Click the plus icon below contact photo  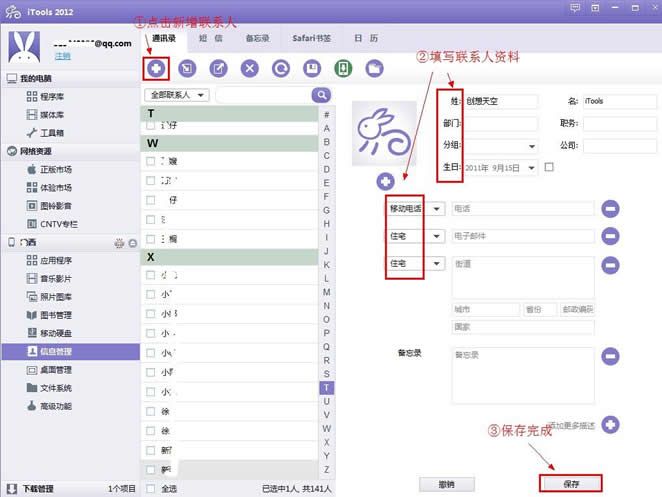(x=385, y=182)
